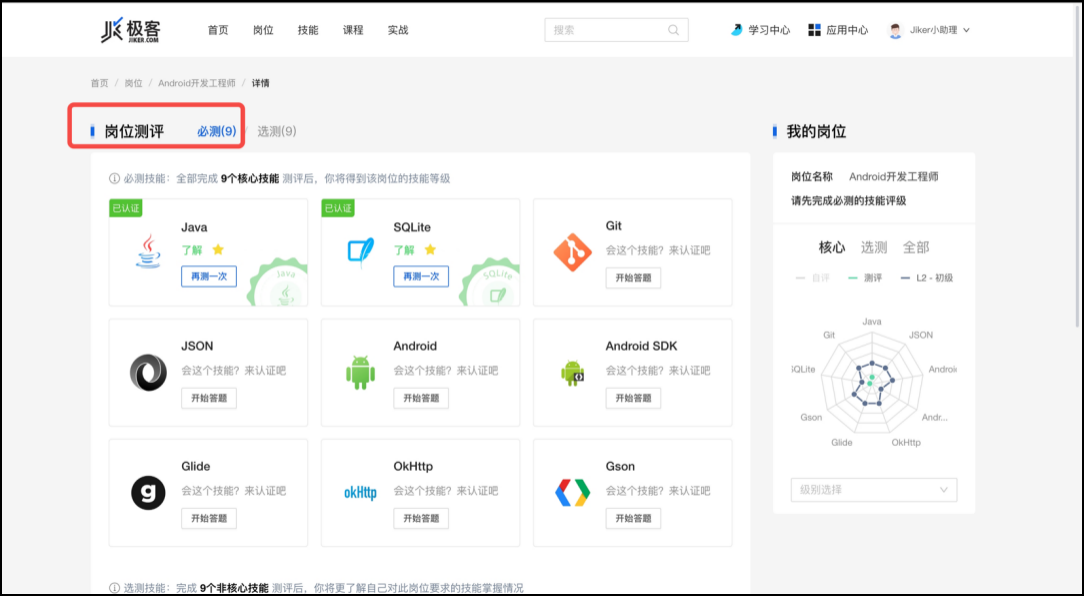Click the OkHttp label on radar chart
1084x598 pixels.
(x=906, y=442)
